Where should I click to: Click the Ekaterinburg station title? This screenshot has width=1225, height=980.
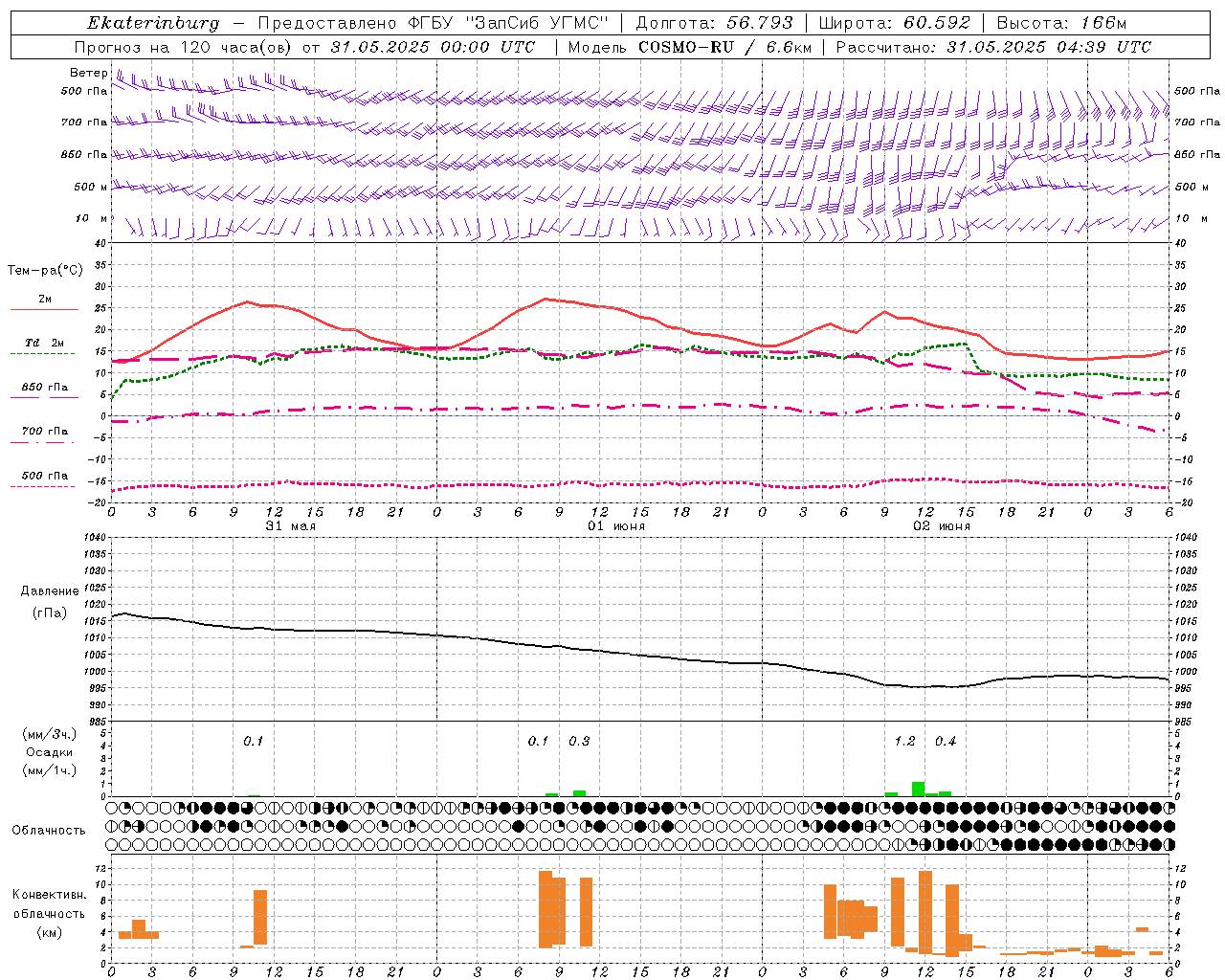tap(153, 23)
